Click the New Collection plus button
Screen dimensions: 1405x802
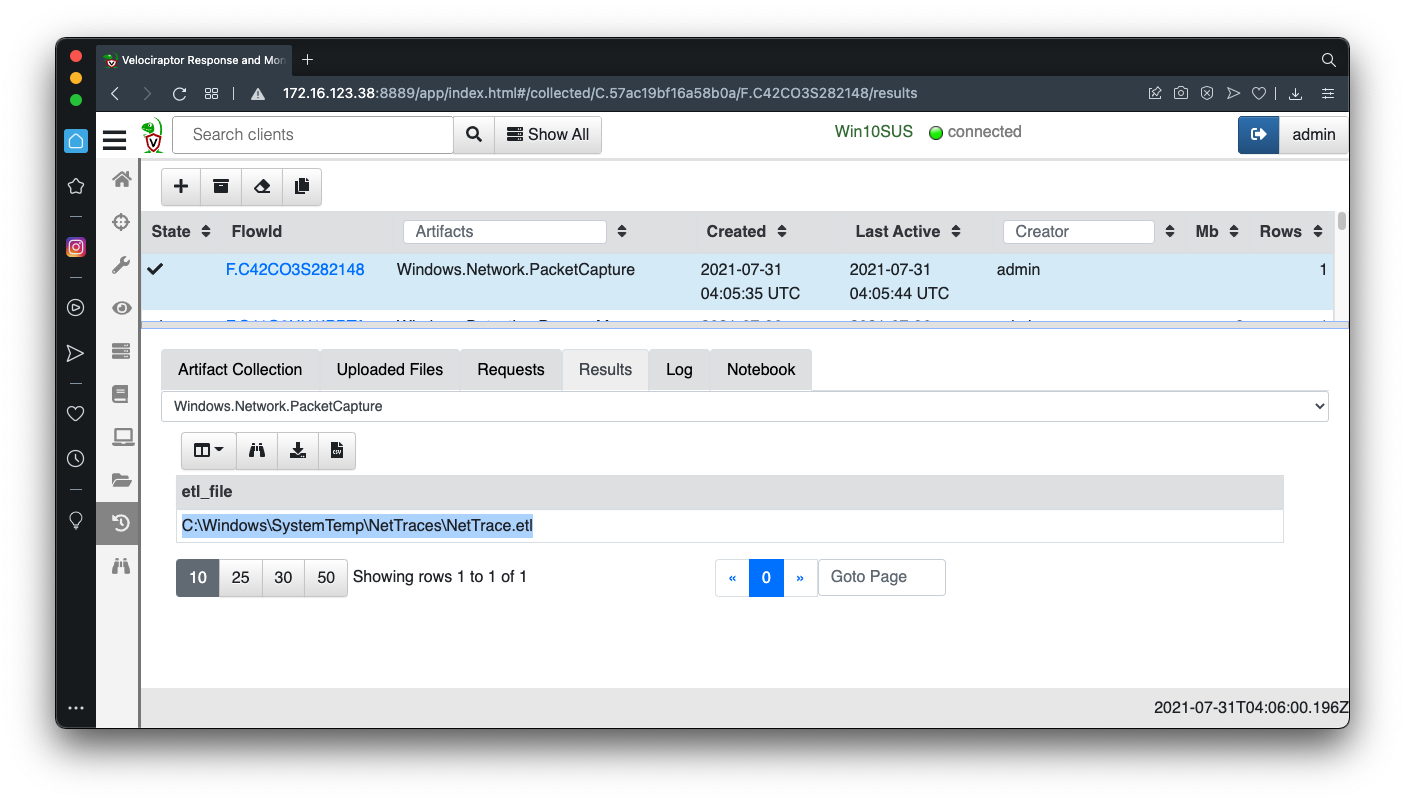pos(181,187)
